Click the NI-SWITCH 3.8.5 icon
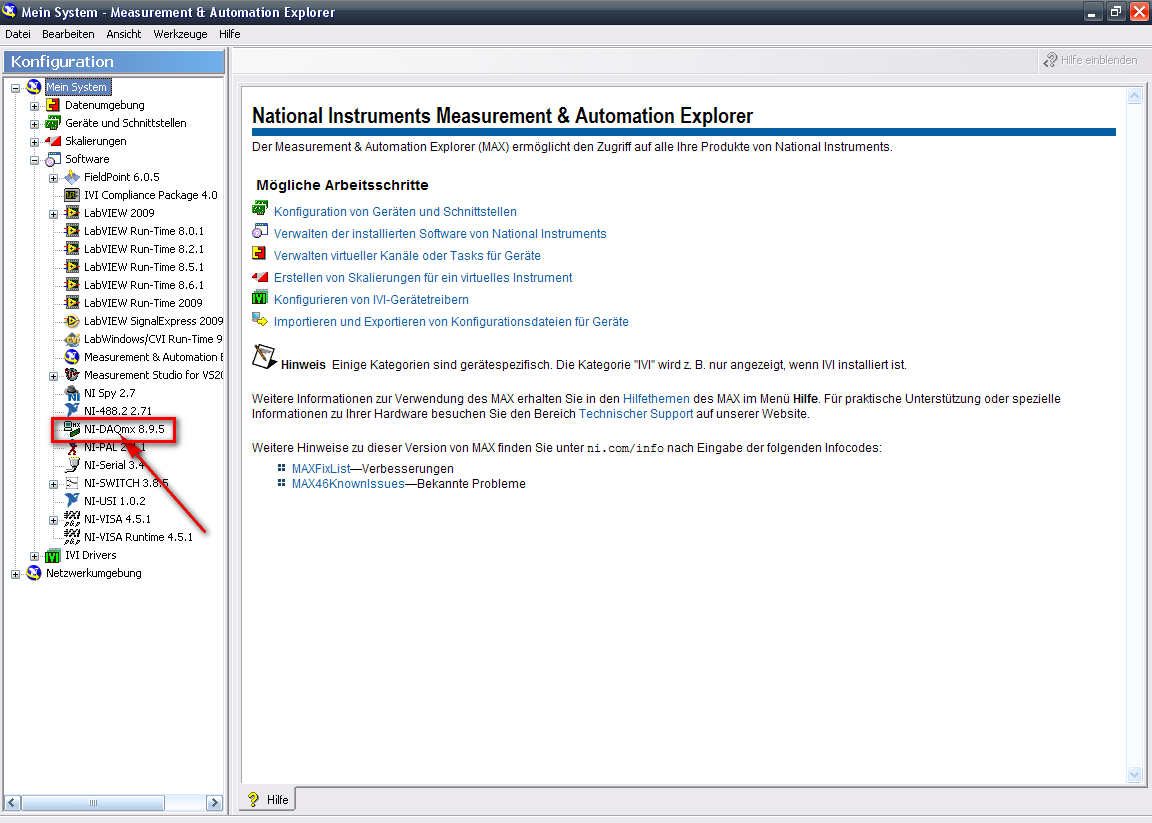The image size is (1152, 823). (72, 483)
